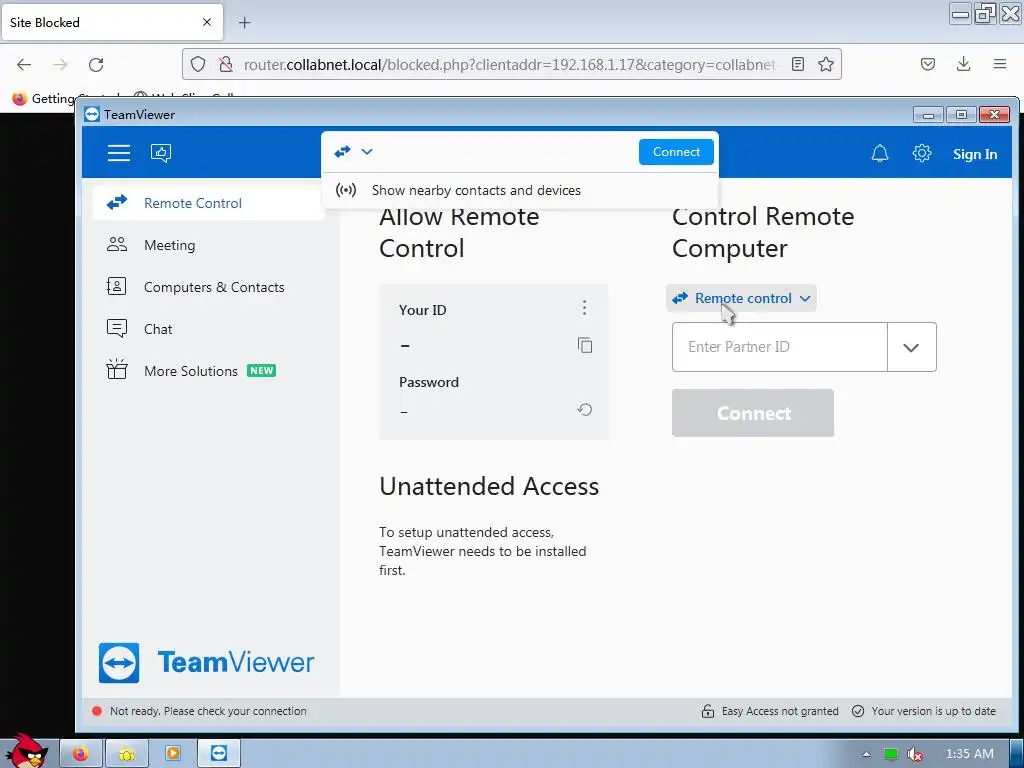The image size is (1024, 768).
Task: Click the TeamViewer logo in sidebar
Action: point(206,662)
